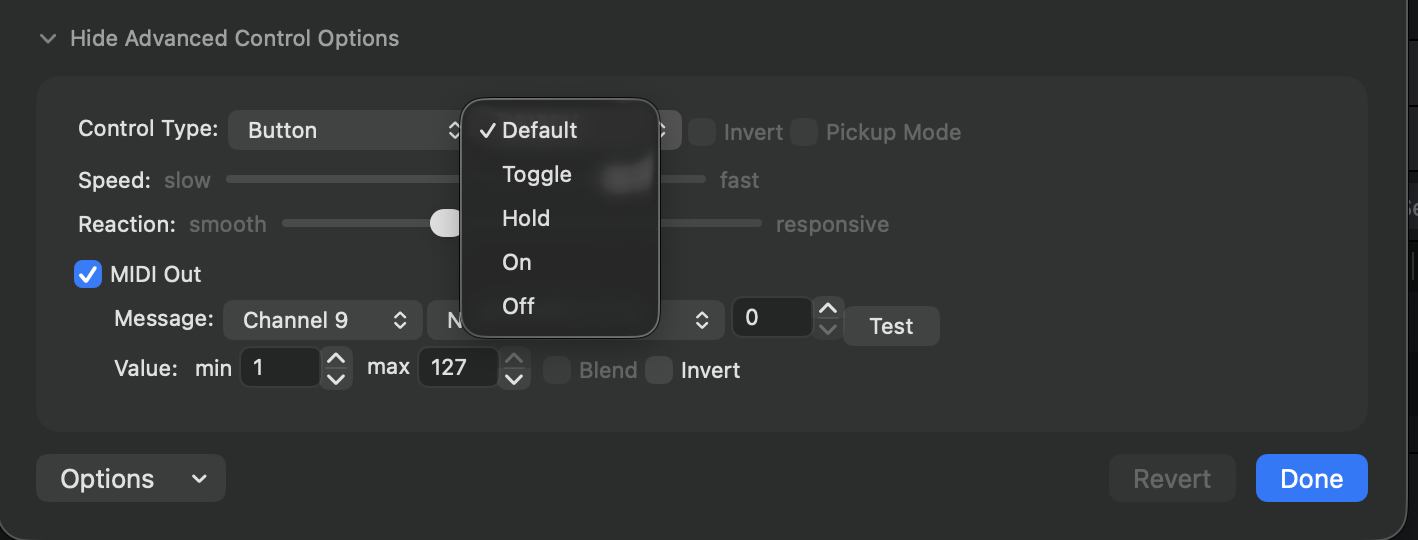This screenshot has width=1418, height=540.
Task: Enable the Pickup Mode checkbox
Action: click(x=804, y=132)
